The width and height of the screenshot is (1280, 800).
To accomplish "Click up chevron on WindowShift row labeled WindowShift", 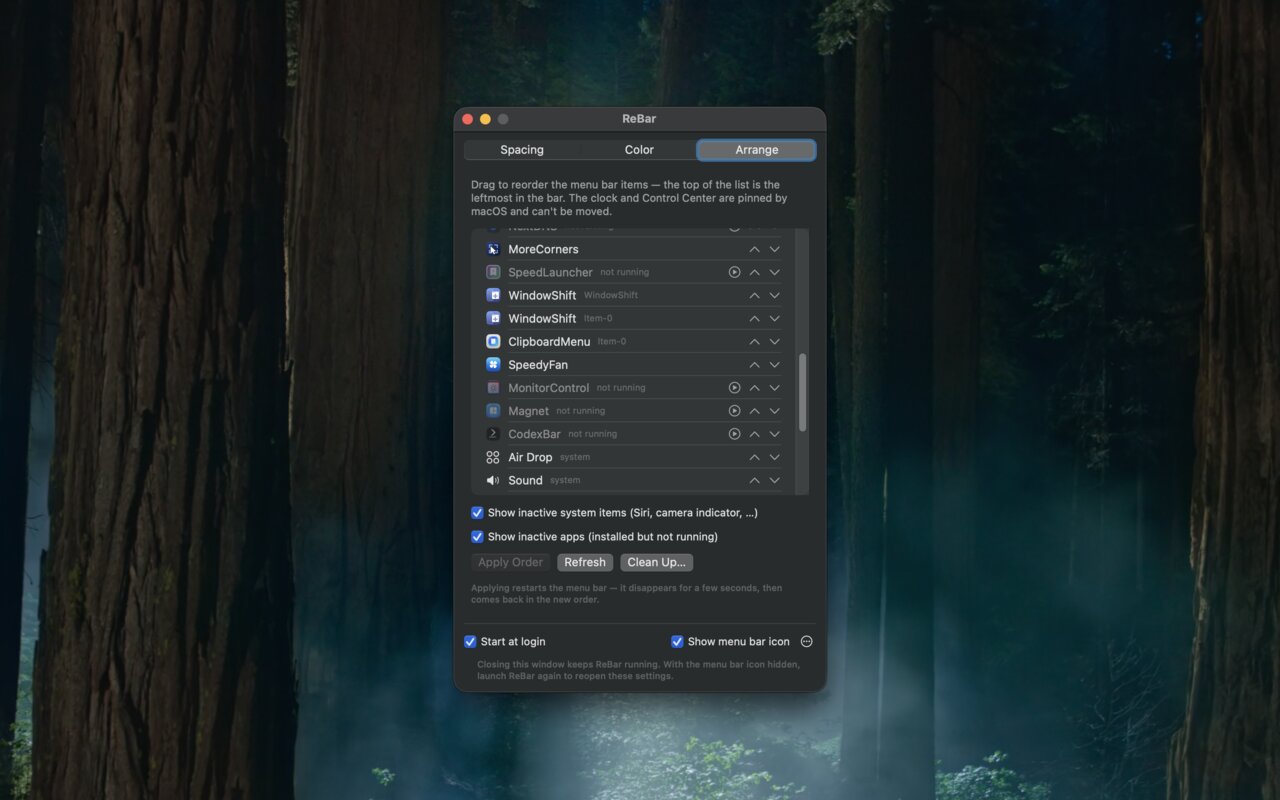I will pos(755,295).
